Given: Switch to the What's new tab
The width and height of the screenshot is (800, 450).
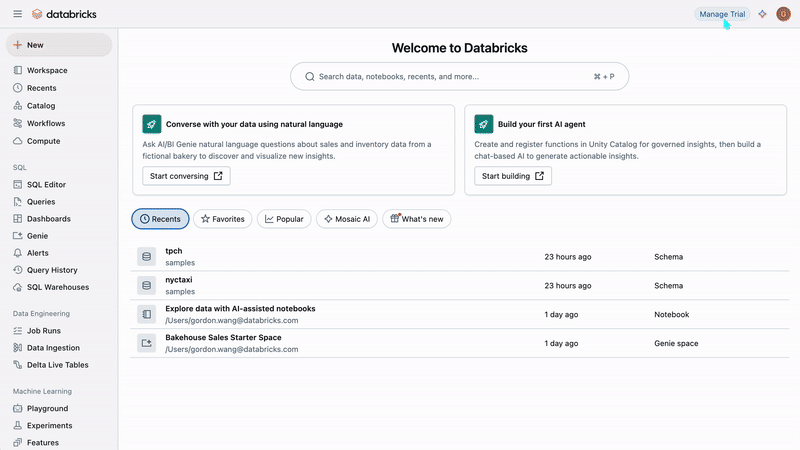Looking at the screenshot, I should click(417, 219).
